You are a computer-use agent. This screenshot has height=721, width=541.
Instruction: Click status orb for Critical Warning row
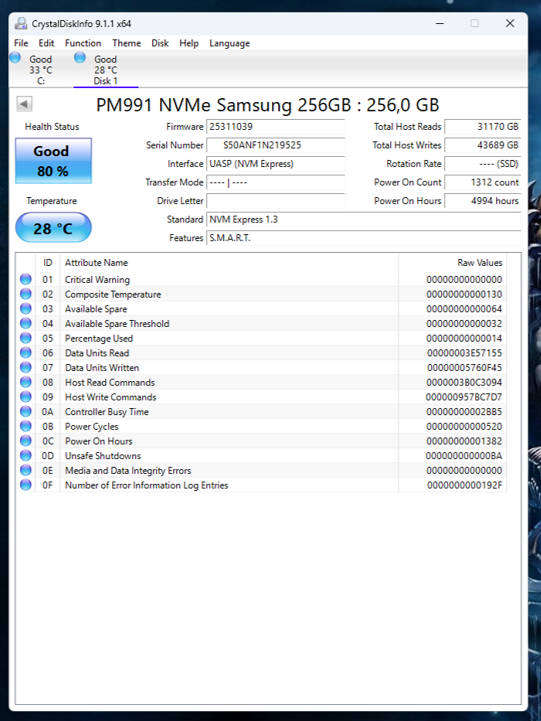click(x=26, y=279)
